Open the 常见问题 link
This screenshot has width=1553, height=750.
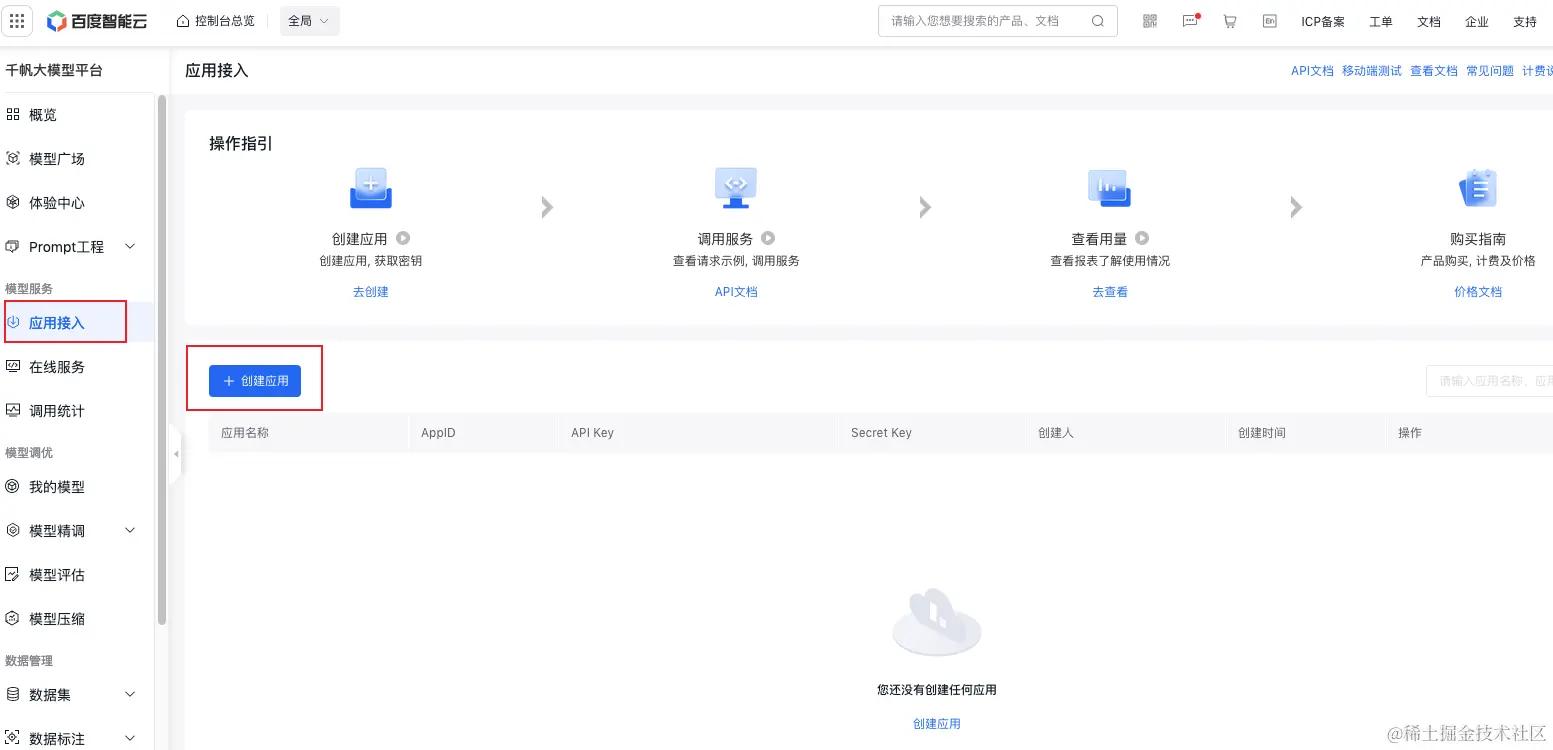coord(1490,71)
